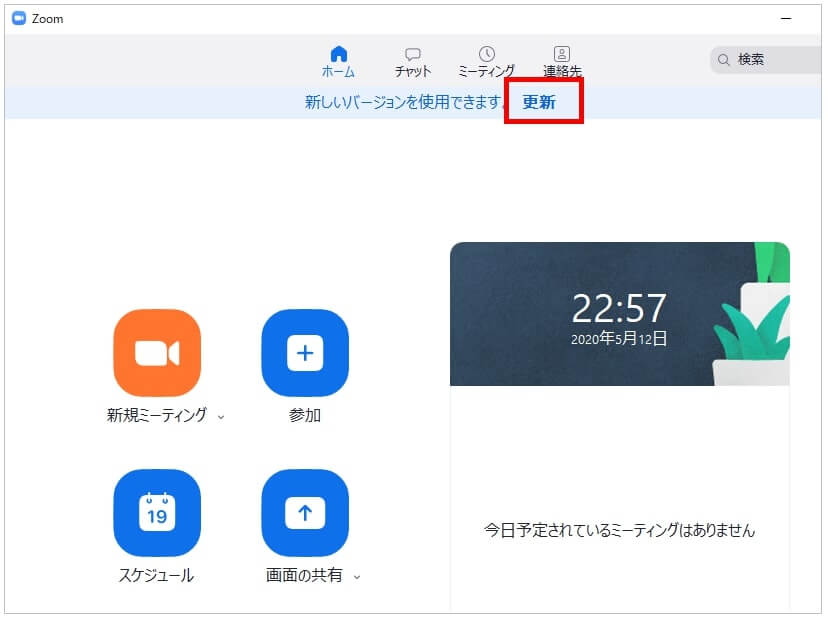Open the Contacts (連絡先) tab

562,62
